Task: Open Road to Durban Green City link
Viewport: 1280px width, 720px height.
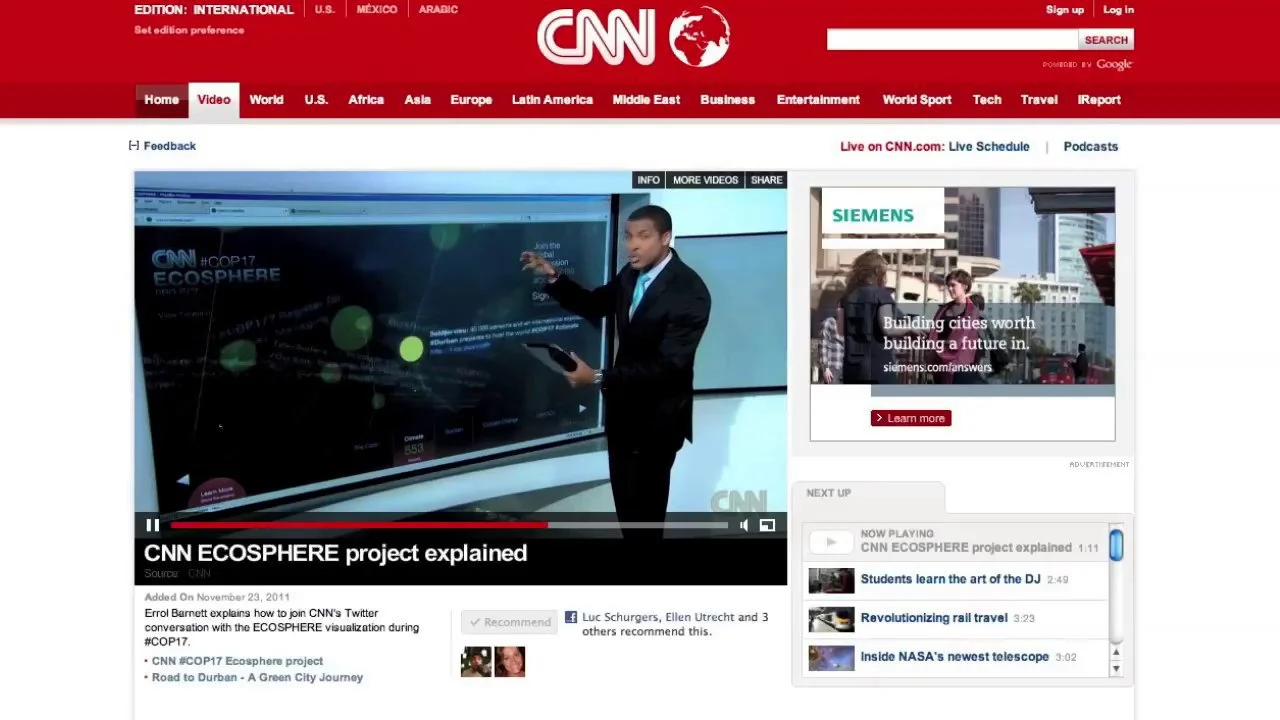Action: click(257, 677)
